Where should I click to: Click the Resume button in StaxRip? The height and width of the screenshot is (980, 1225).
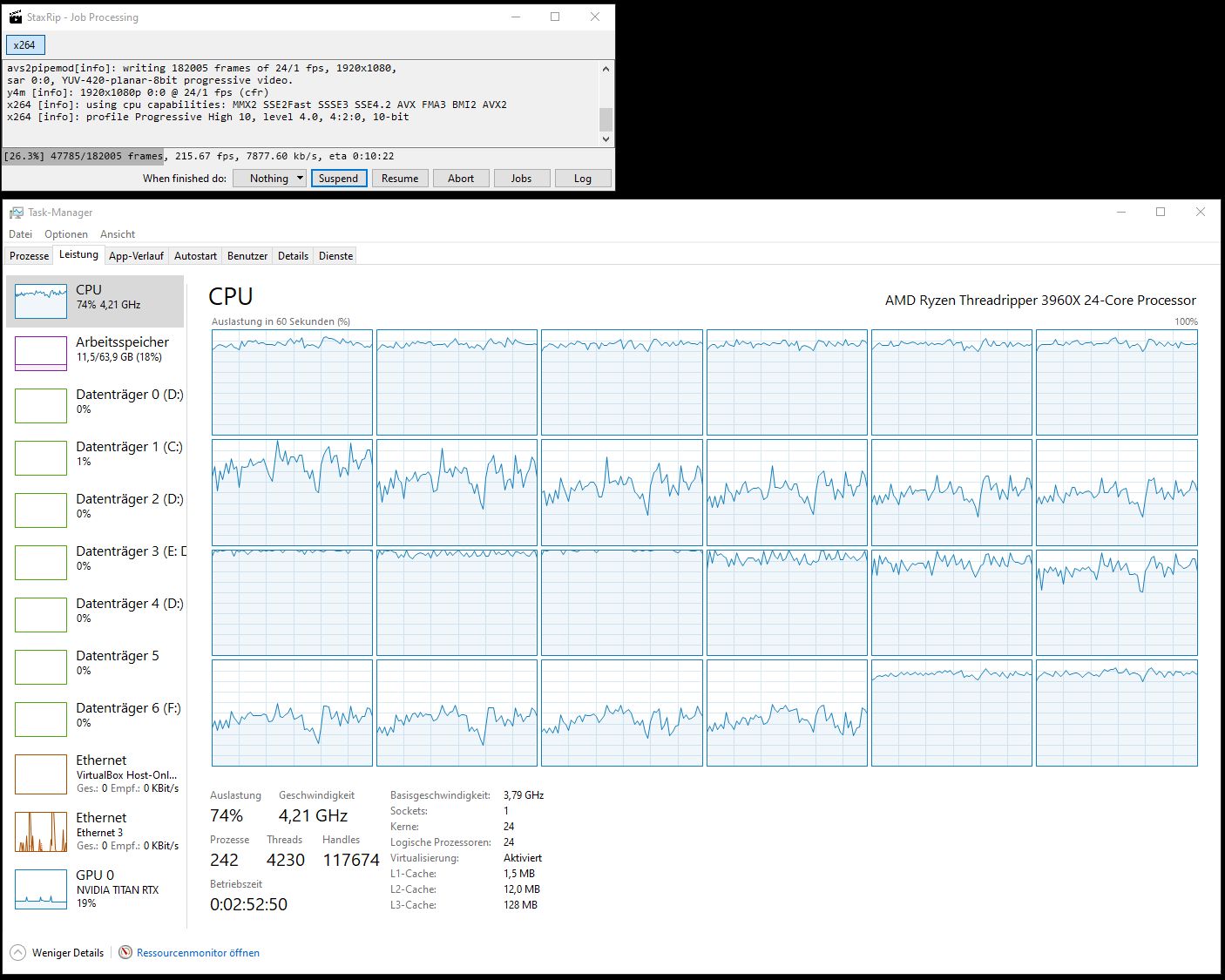coord(400,179)
